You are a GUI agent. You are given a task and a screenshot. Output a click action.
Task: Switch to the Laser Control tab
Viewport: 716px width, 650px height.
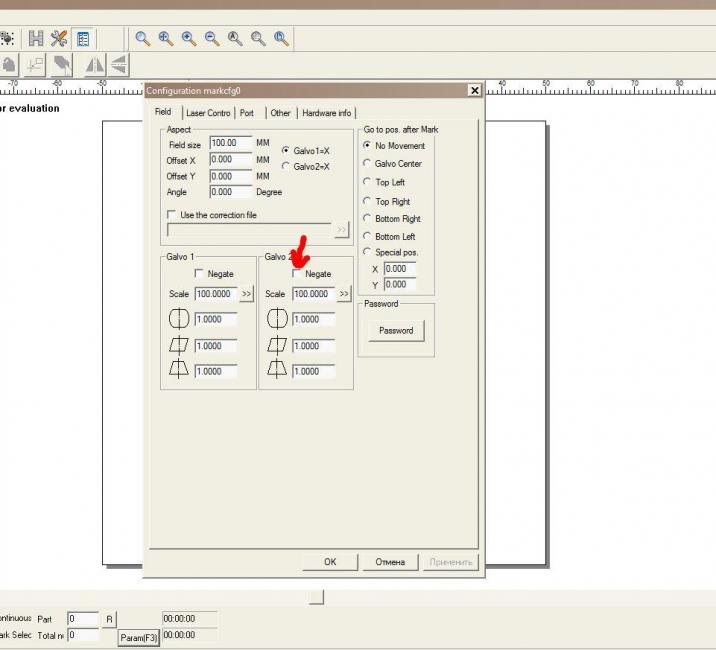[208, 113]
